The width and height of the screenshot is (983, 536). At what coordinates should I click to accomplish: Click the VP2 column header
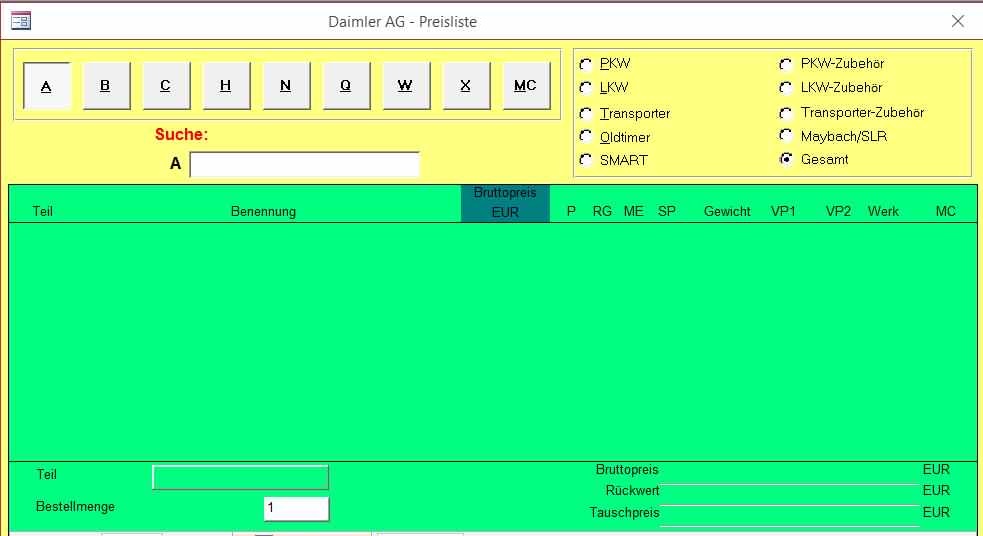click(838, 211)
